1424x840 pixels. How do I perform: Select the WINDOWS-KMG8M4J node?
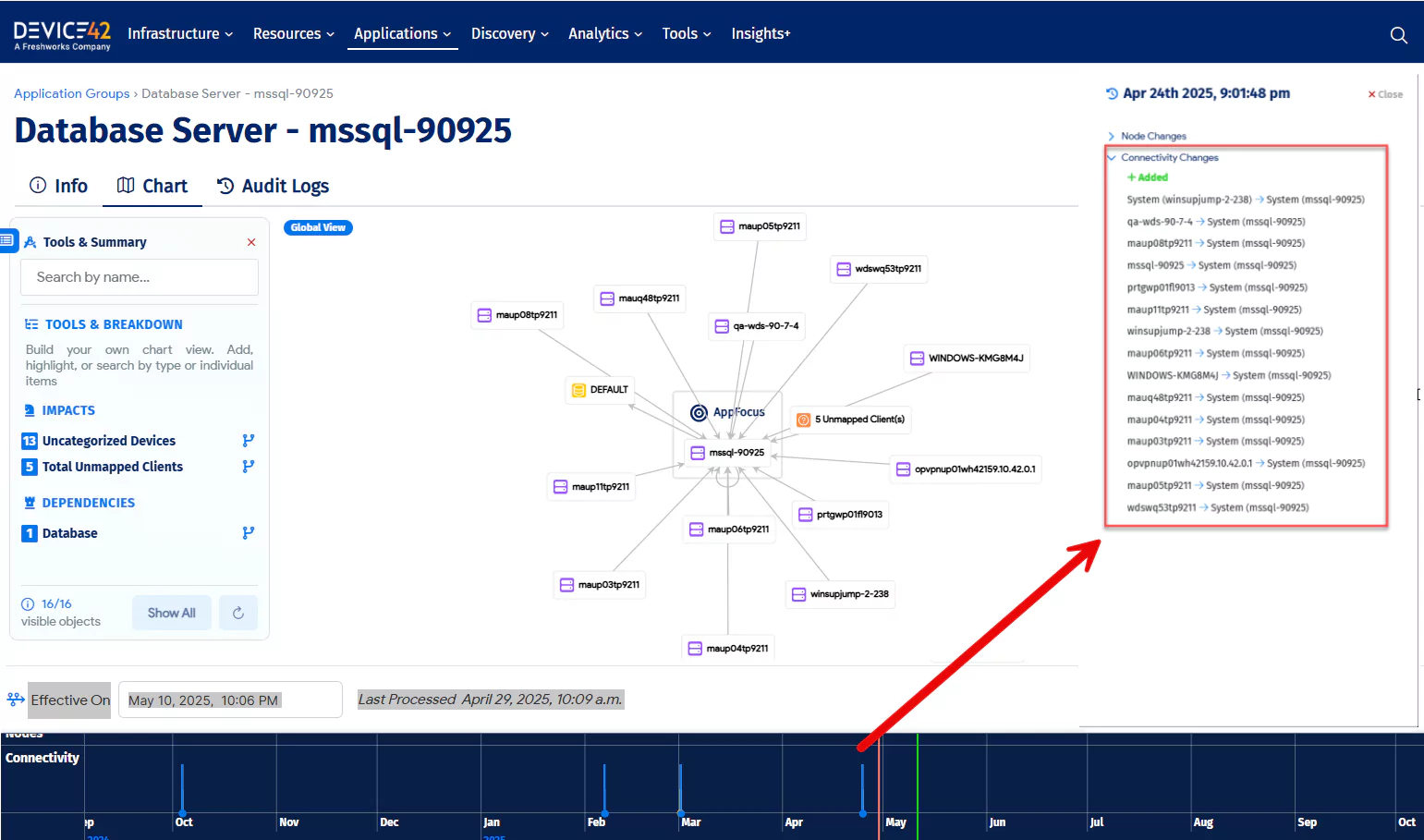tap(967, 359)
